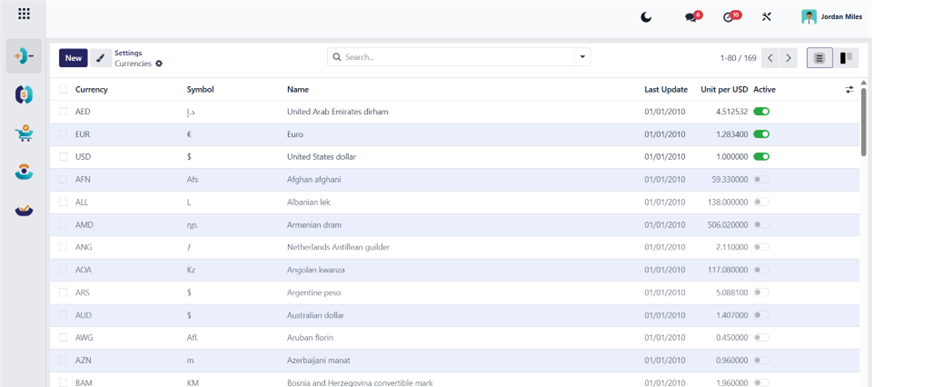Go to next page of records

[x=788, y=58]
